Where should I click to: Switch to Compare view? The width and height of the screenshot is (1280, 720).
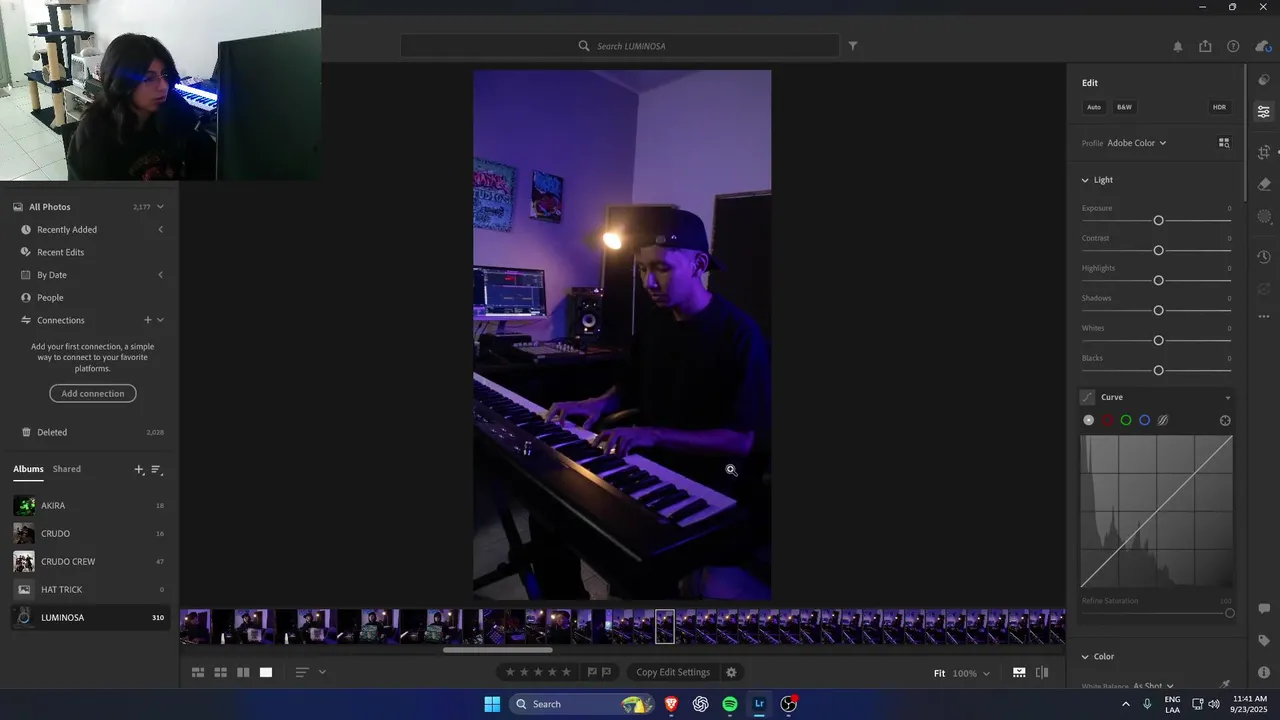pos(243,672)
